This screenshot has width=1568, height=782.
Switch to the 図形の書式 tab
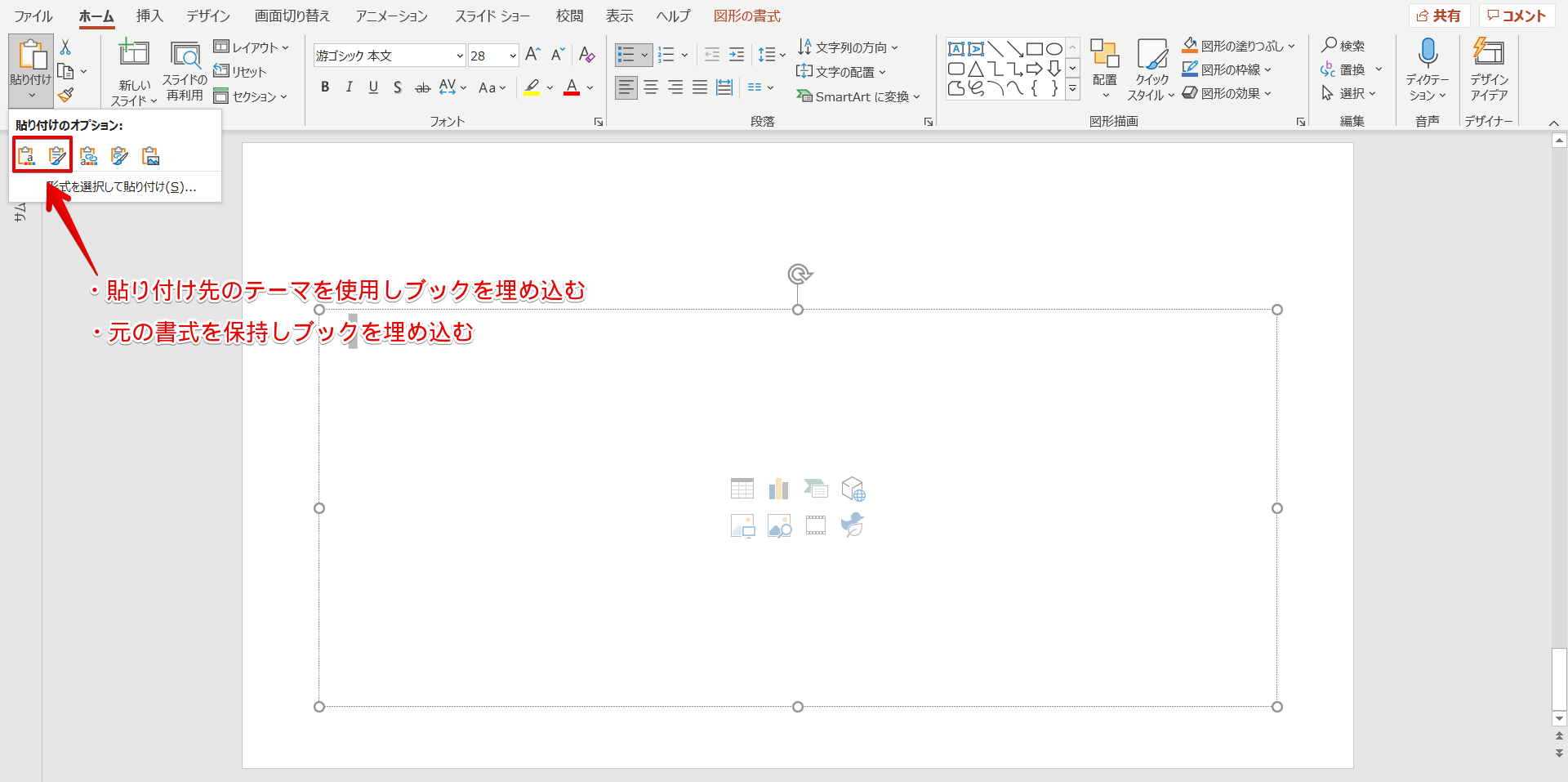point(746,16)
